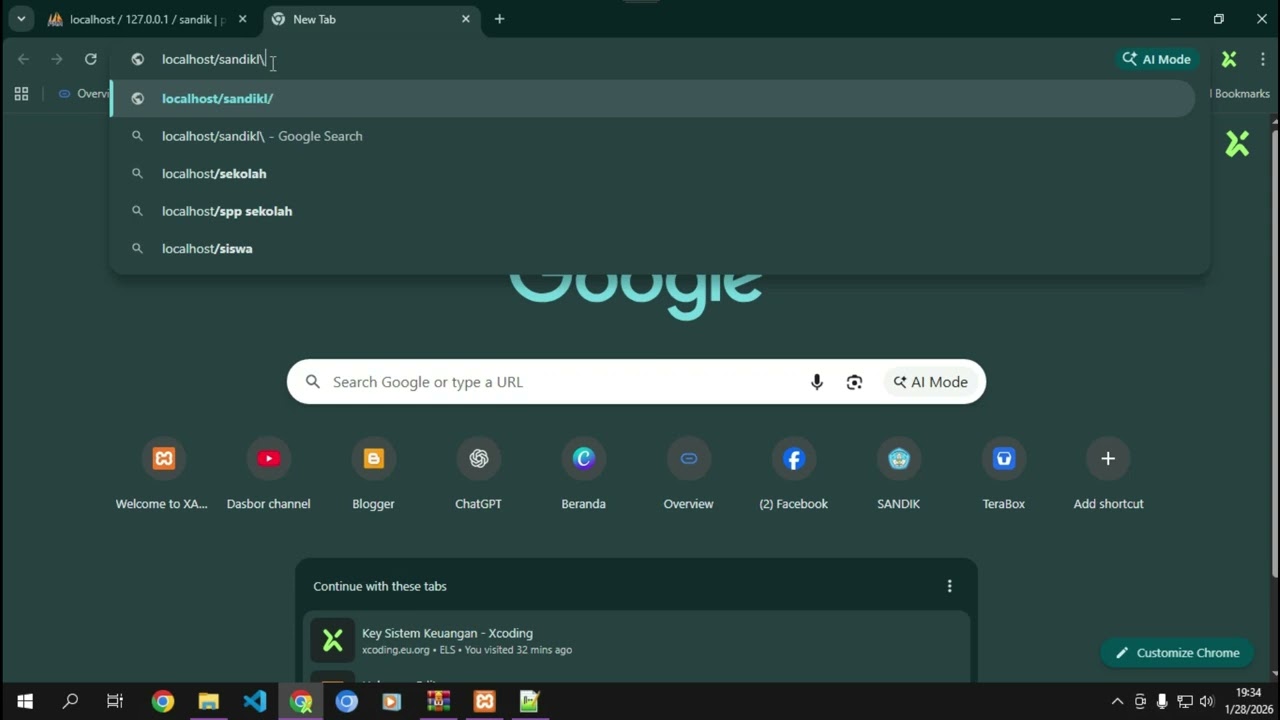Open File Explorer from the taskbar
This screenshot has height=720, width=1280.
pyautogui.click(x=208, y=701)
